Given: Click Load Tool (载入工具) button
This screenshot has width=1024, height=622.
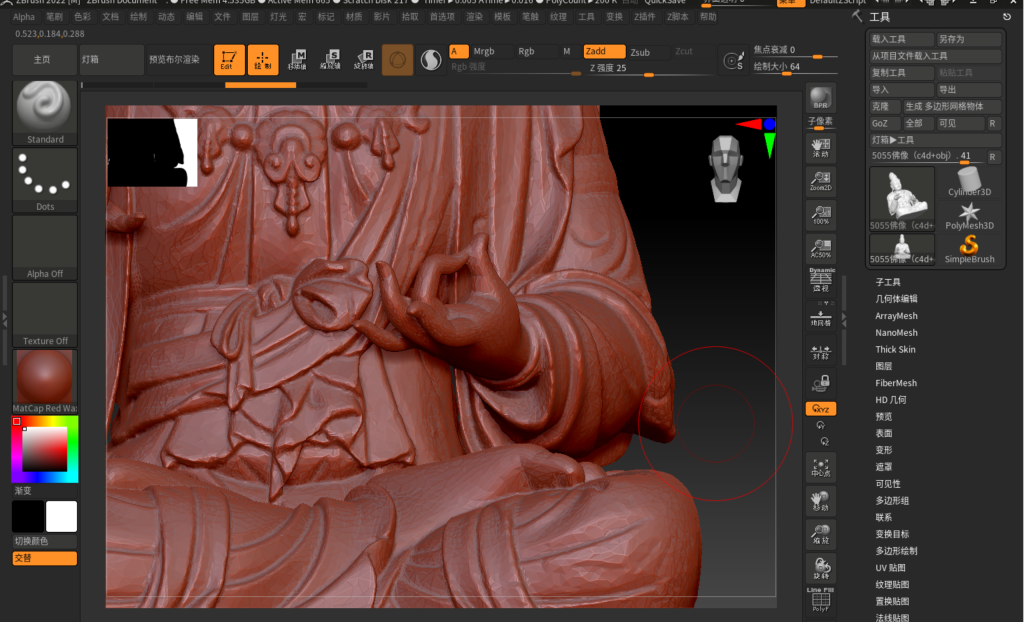Looking at the screenshot, I should [901, 39].
